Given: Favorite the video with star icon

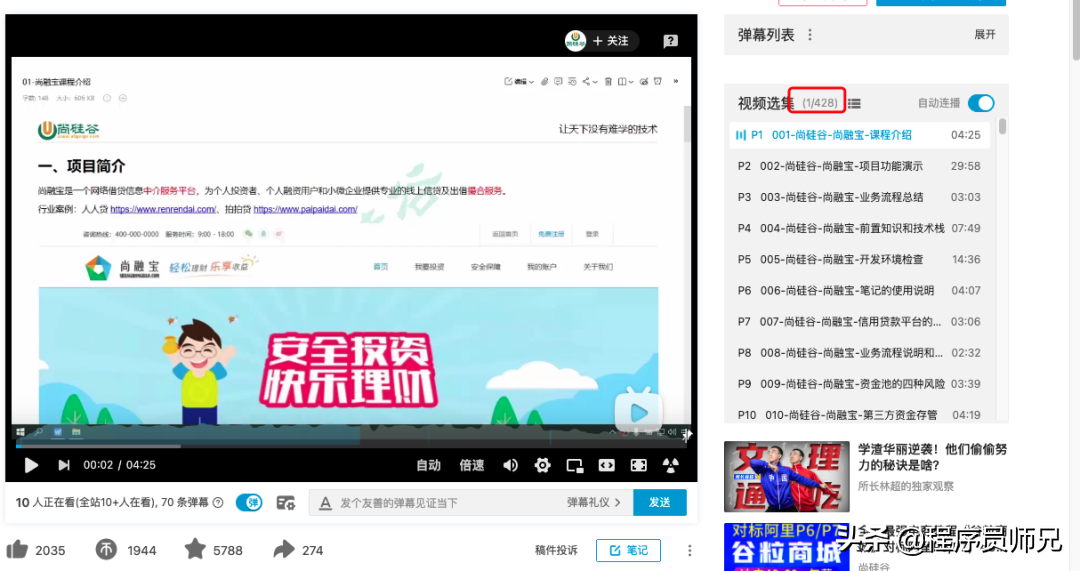Looking at the screenshot, I should [196, 549].
